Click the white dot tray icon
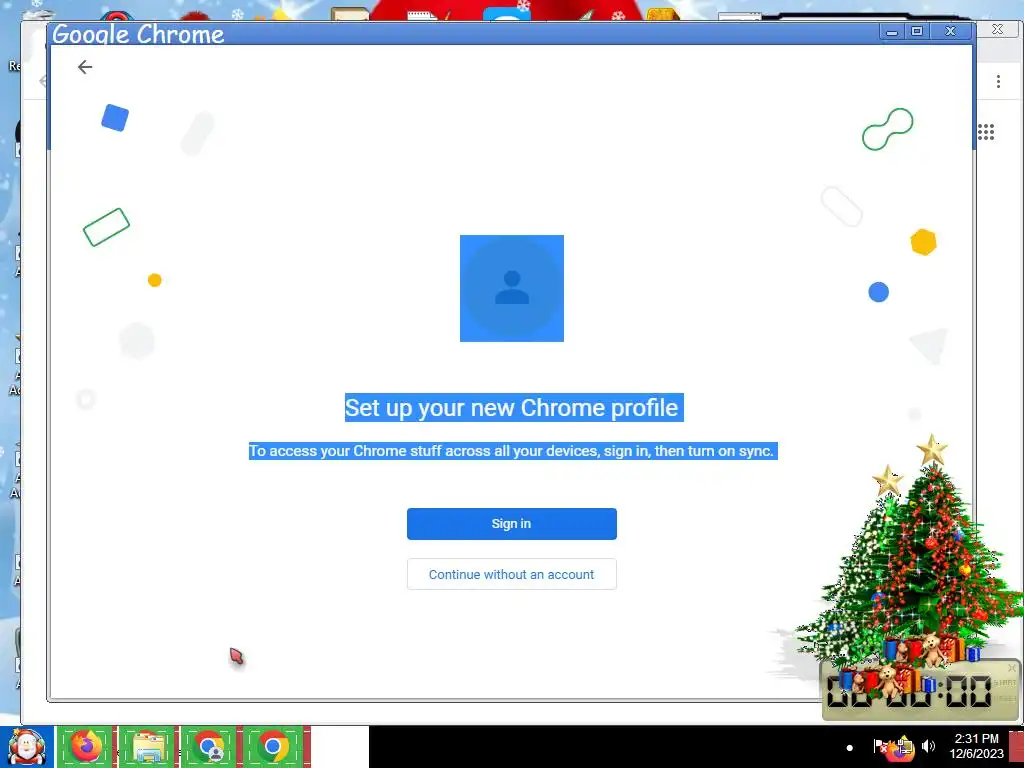1024x768 pixels. click(x=850, y=748)
